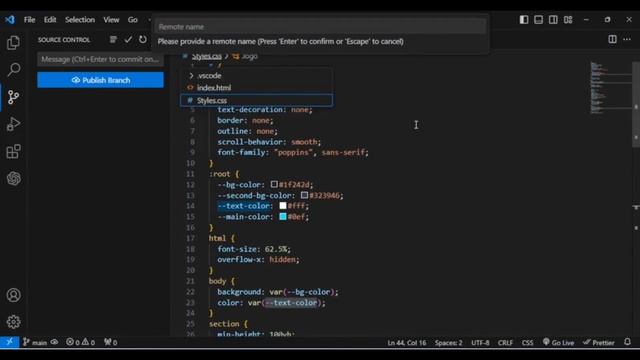Open the Search view in the activity bar
This screenshot has width=640, height=360.
[x=13, y=70]
